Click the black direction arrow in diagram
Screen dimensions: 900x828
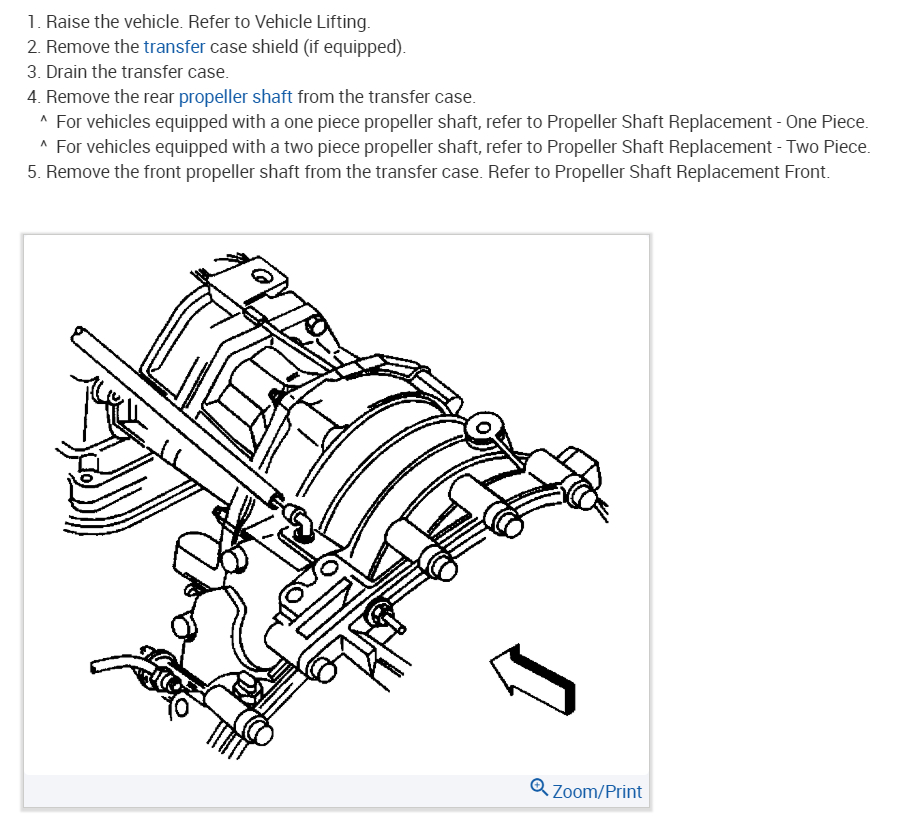tap(533, 679)
